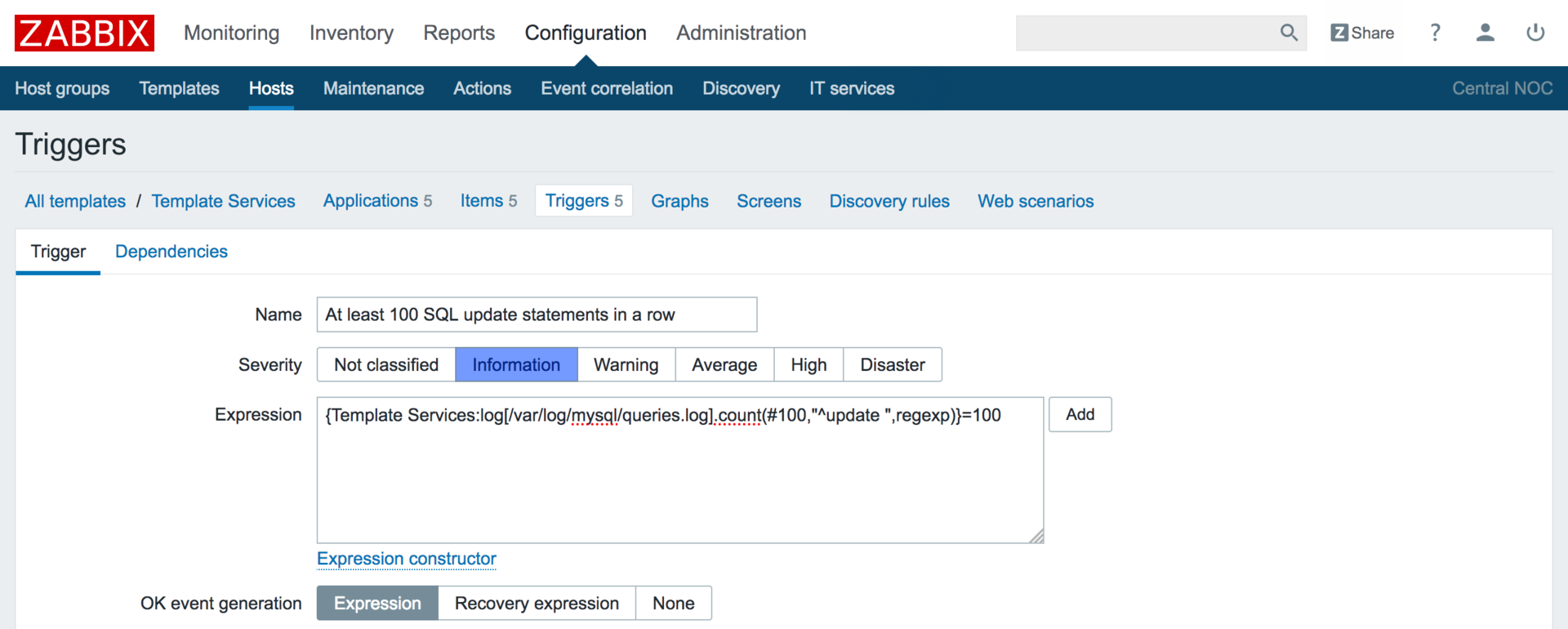Switch to the Dependencies tab
Screen dimensions: 1568x629
[x=171, y=252]
